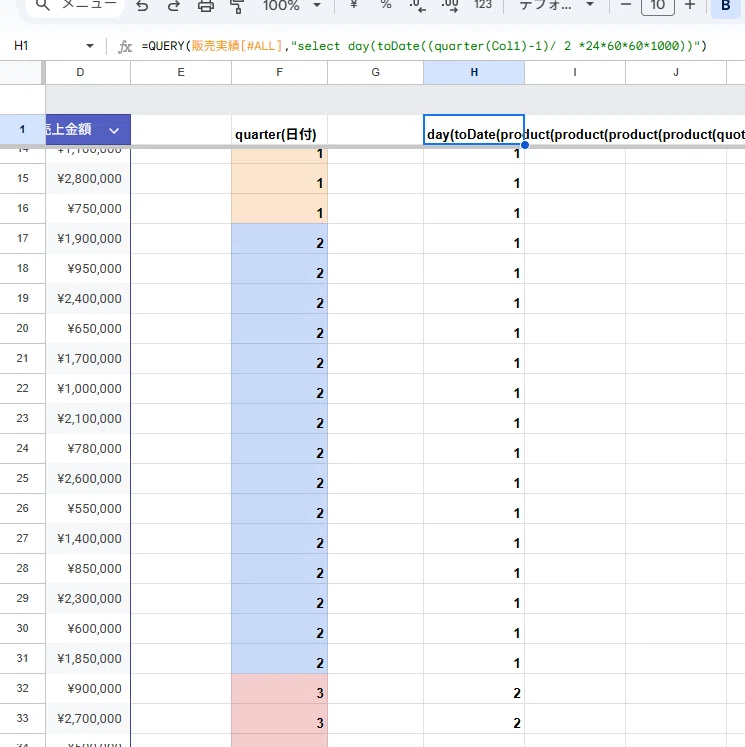Select row 17 header

point(22,239)
